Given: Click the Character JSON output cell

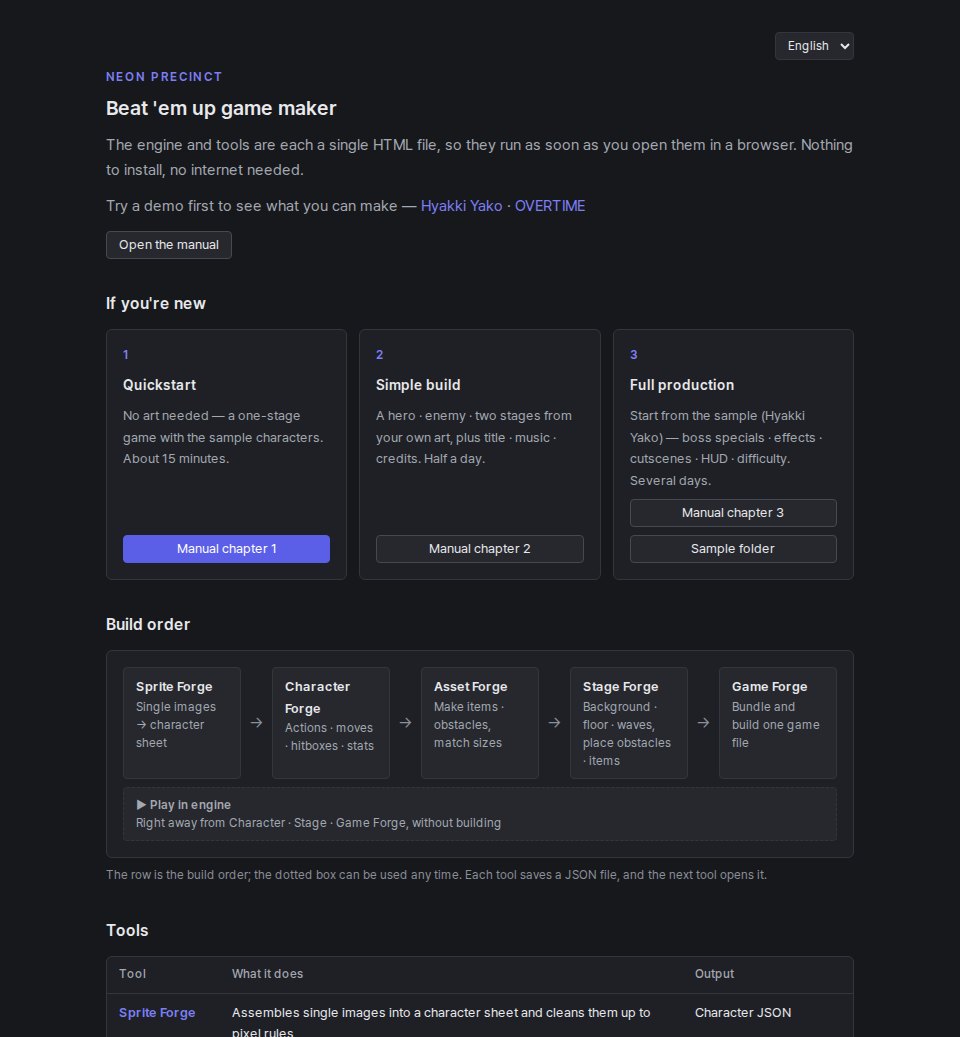Looking at the screenshot, I should (742, 1013).
